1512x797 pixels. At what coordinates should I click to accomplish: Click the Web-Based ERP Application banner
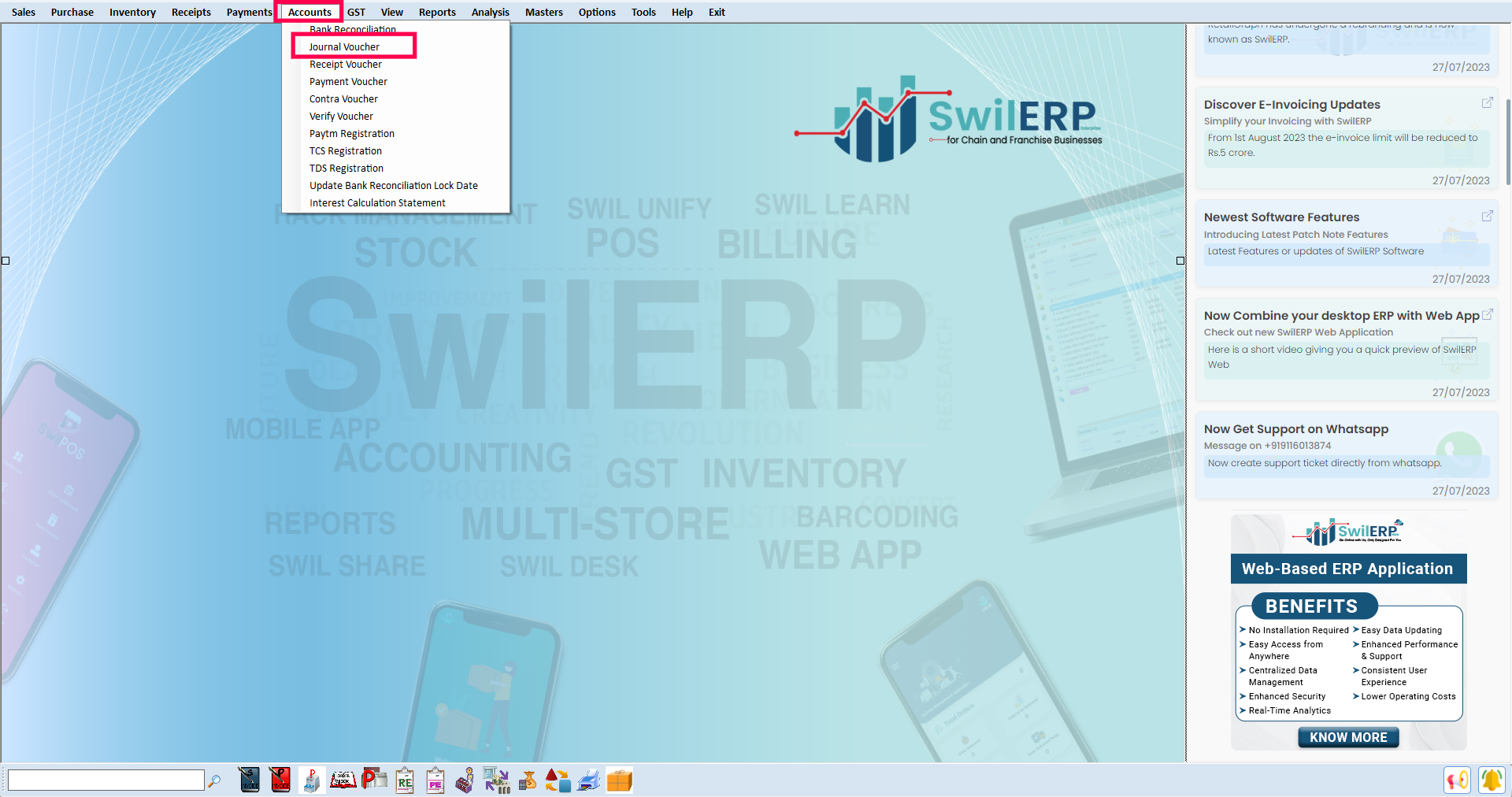pyautogui.click(x=1348, y=569)
